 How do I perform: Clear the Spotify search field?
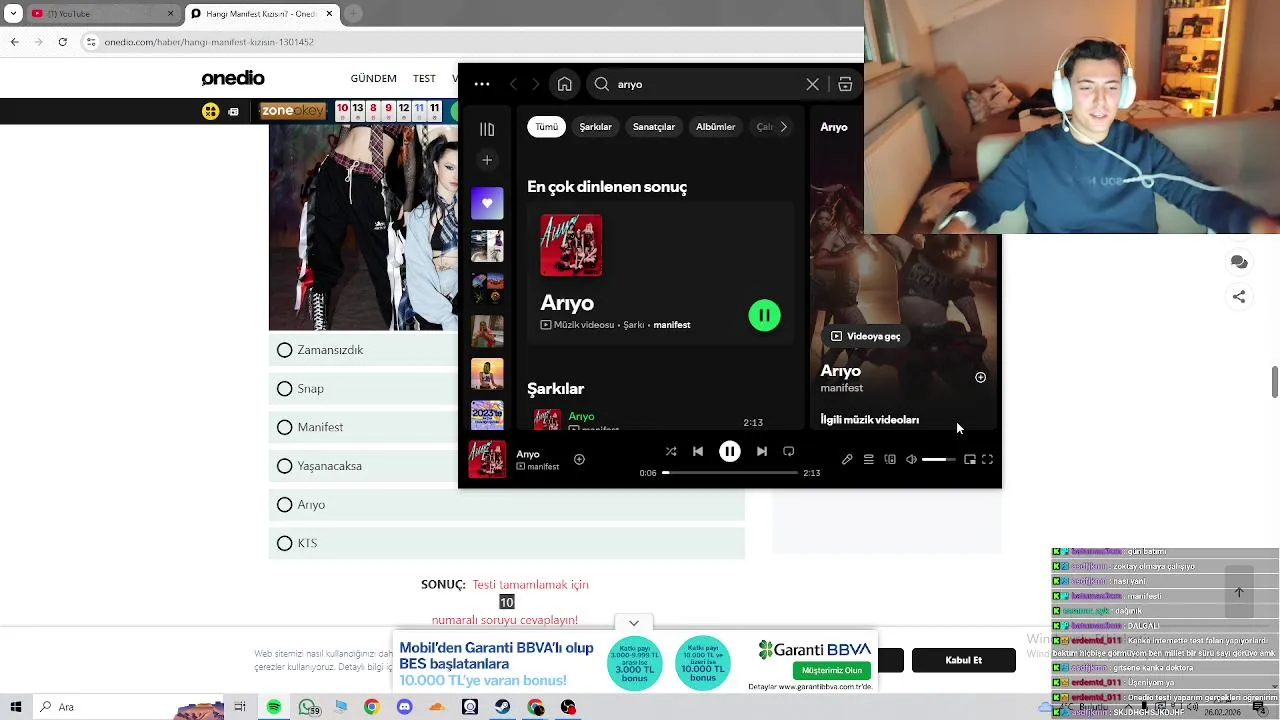coord(812,85)
